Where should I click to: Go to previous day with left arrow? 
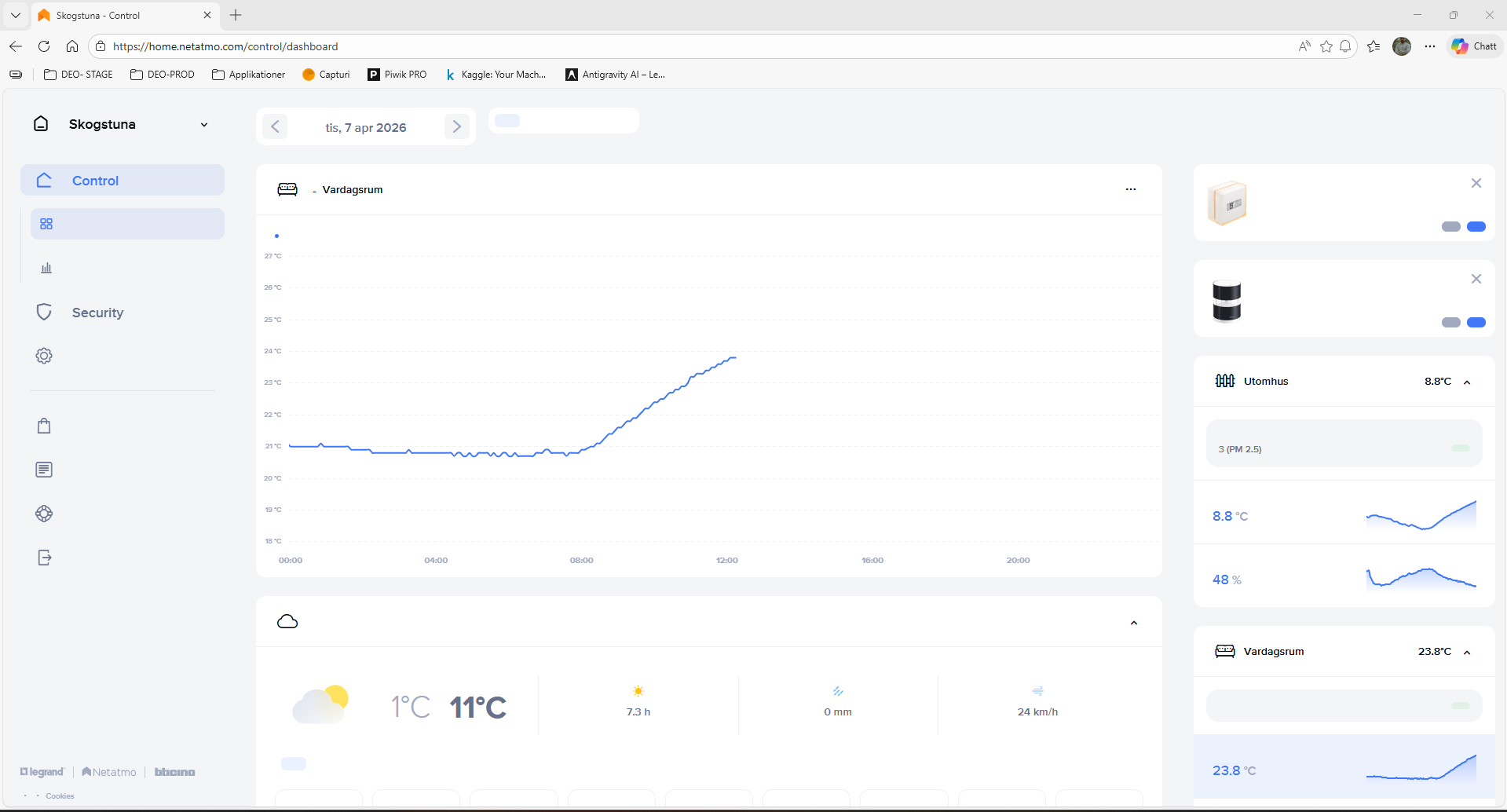tap(275, 126)
